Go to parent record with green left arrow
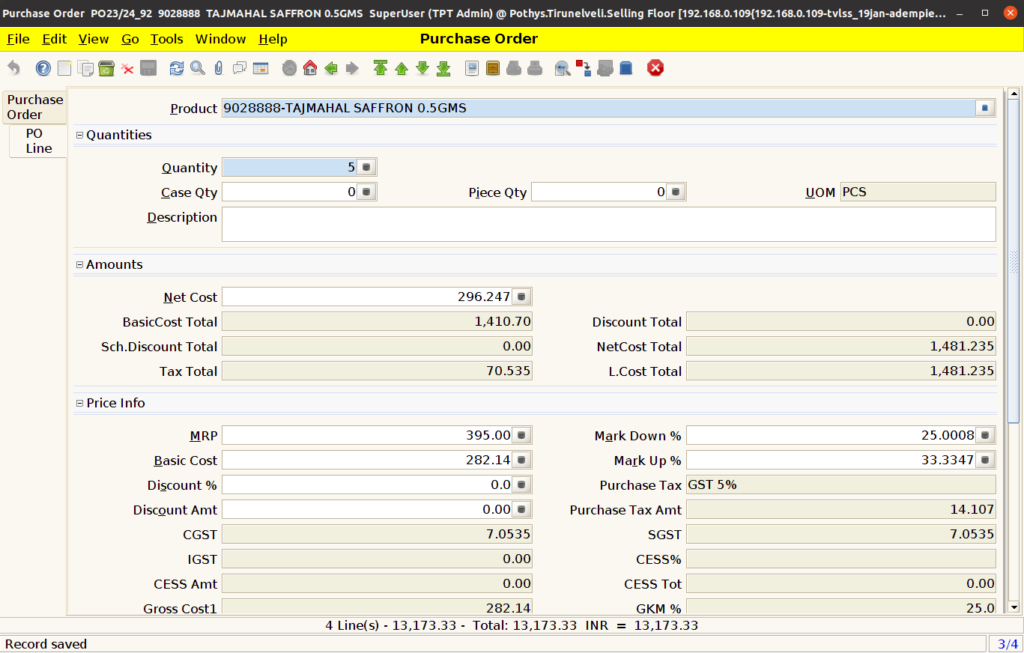 (x=331, y=68)
